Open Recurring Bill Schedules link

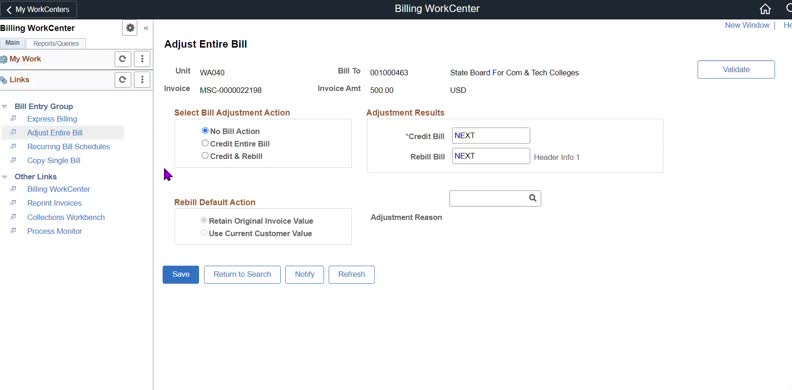tap(69, 147)
